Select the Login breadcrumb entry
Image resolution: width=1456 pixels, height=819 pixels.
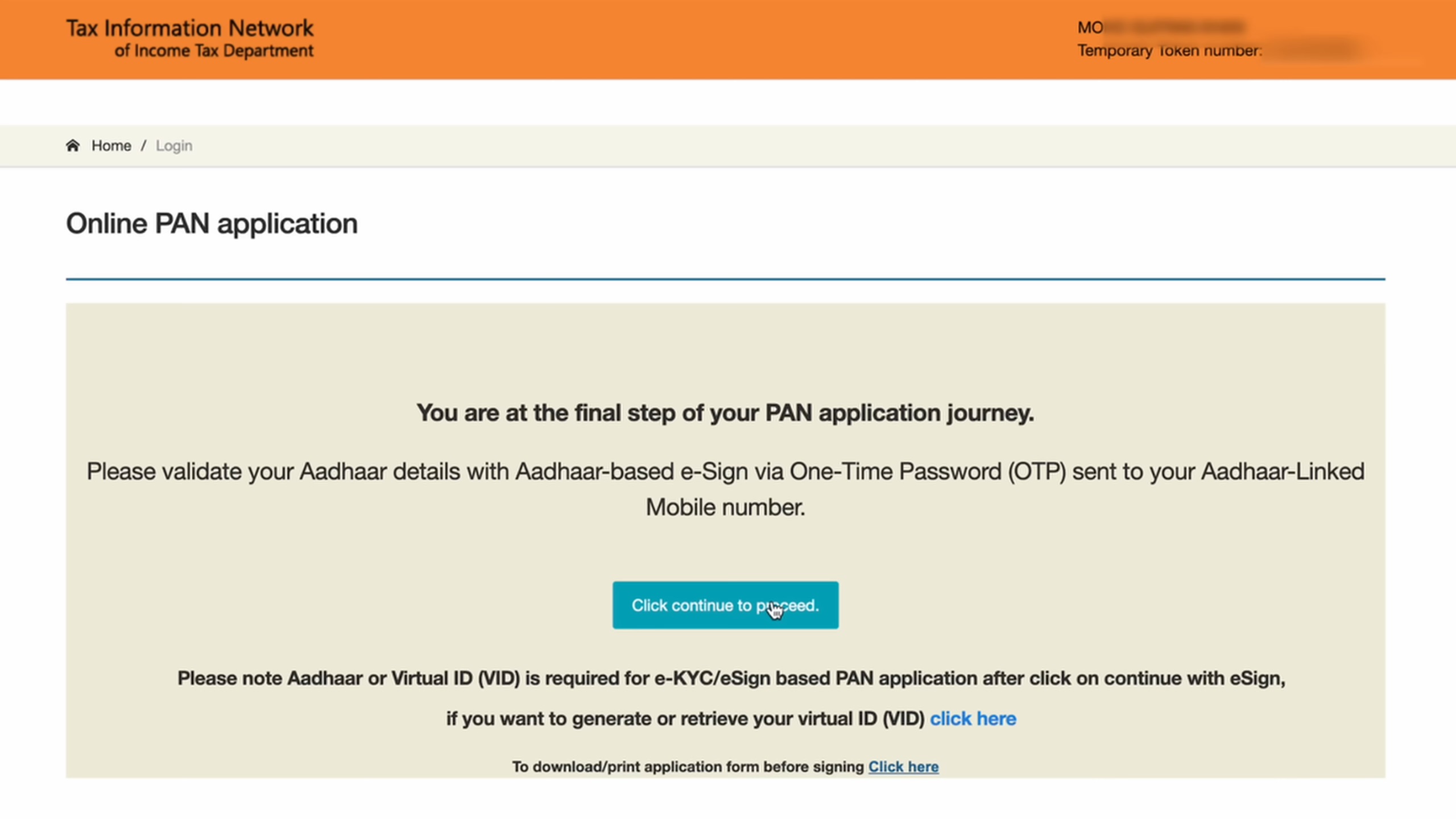(x=174, y=146)
